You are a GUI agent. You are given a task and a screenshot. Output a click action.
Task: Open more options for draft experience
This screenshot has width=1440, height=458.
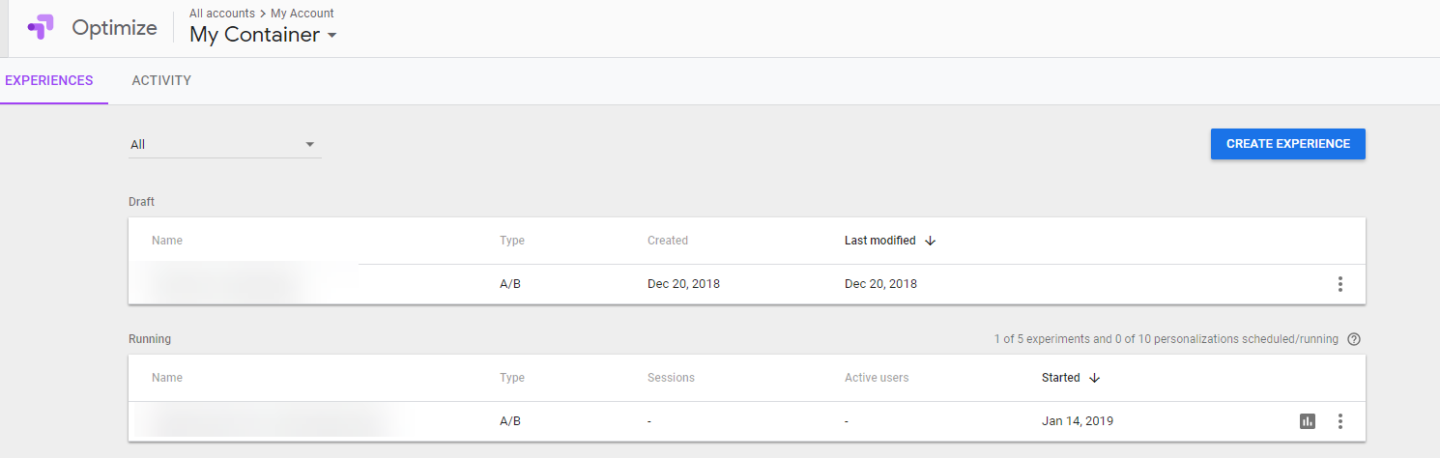[1340, 284]
